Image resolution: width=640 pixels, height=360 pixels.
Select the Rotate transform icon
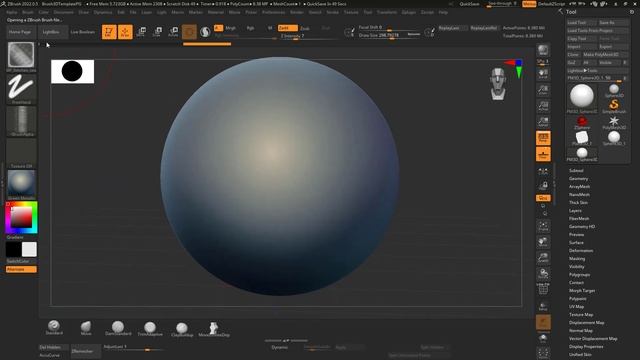(x=173, y=32)
